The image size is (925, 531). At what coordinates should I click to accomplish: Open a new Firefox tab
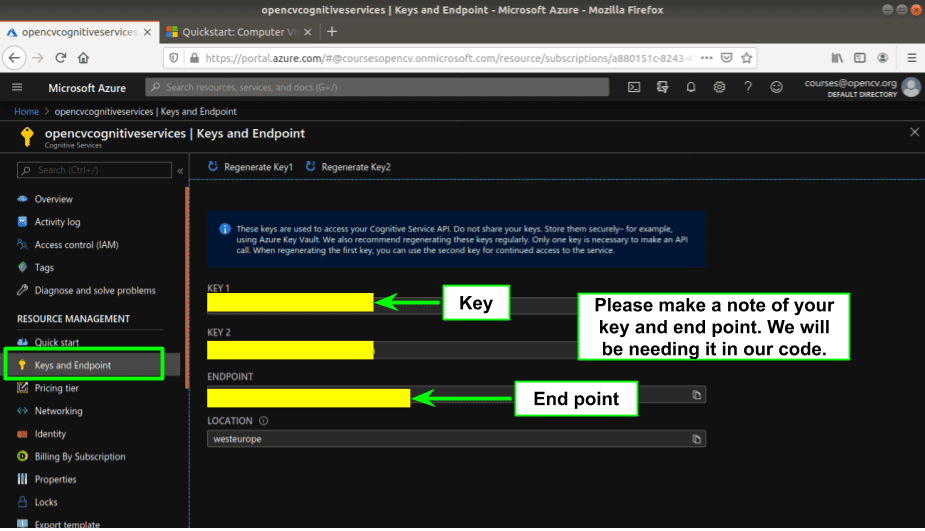(x=332, y=32)
